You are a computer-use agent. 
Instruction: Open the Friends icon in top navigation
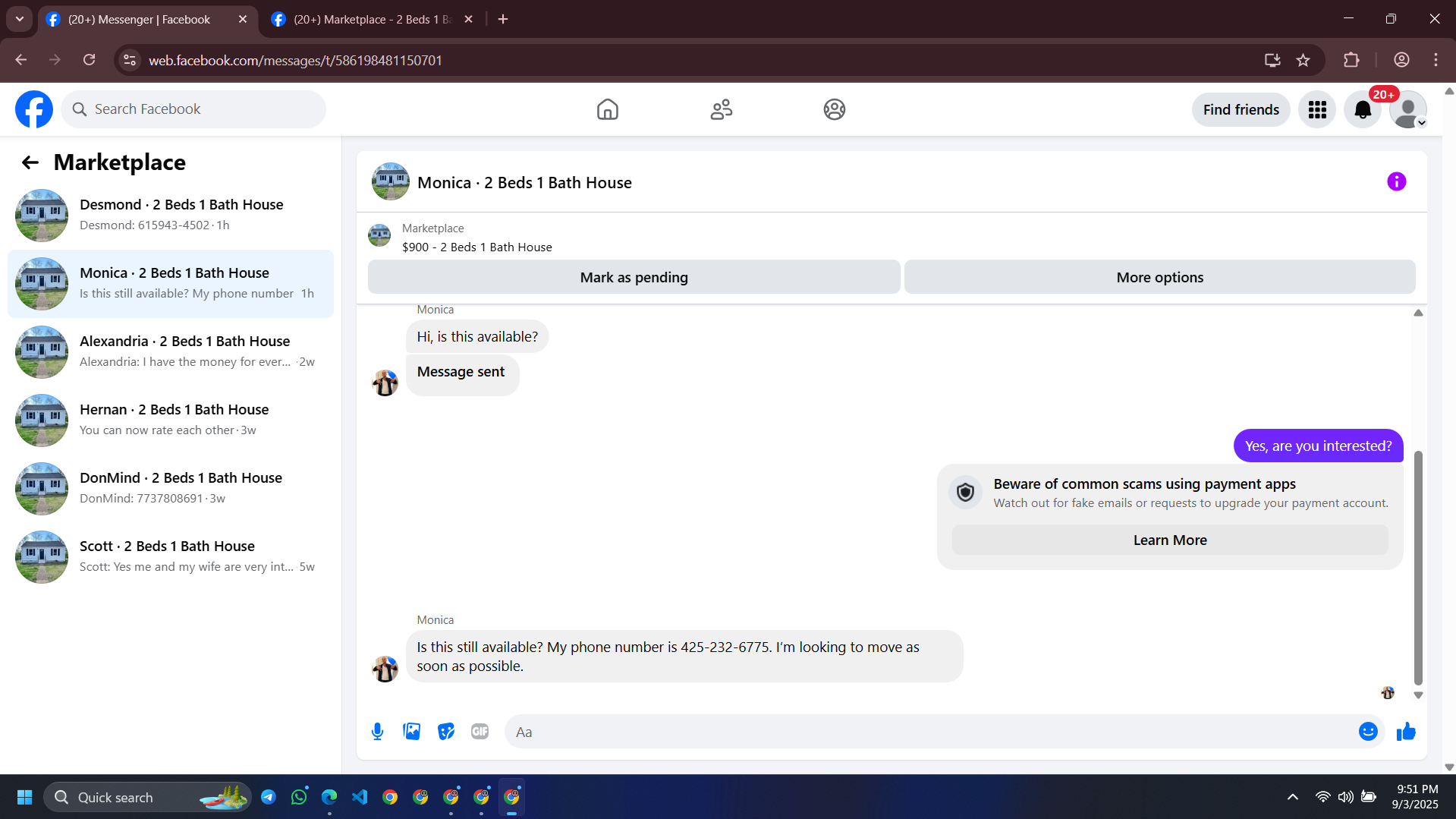pos(721,109)
